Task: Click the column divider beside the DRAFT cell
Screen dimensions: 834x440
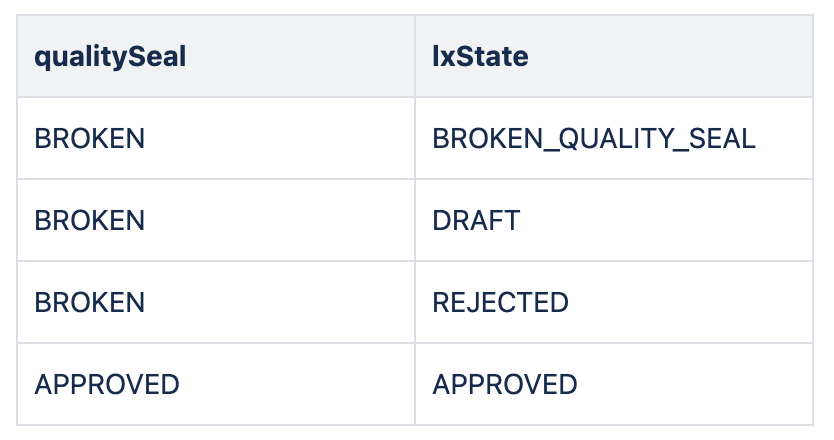Action: click(x=415, y=220)
